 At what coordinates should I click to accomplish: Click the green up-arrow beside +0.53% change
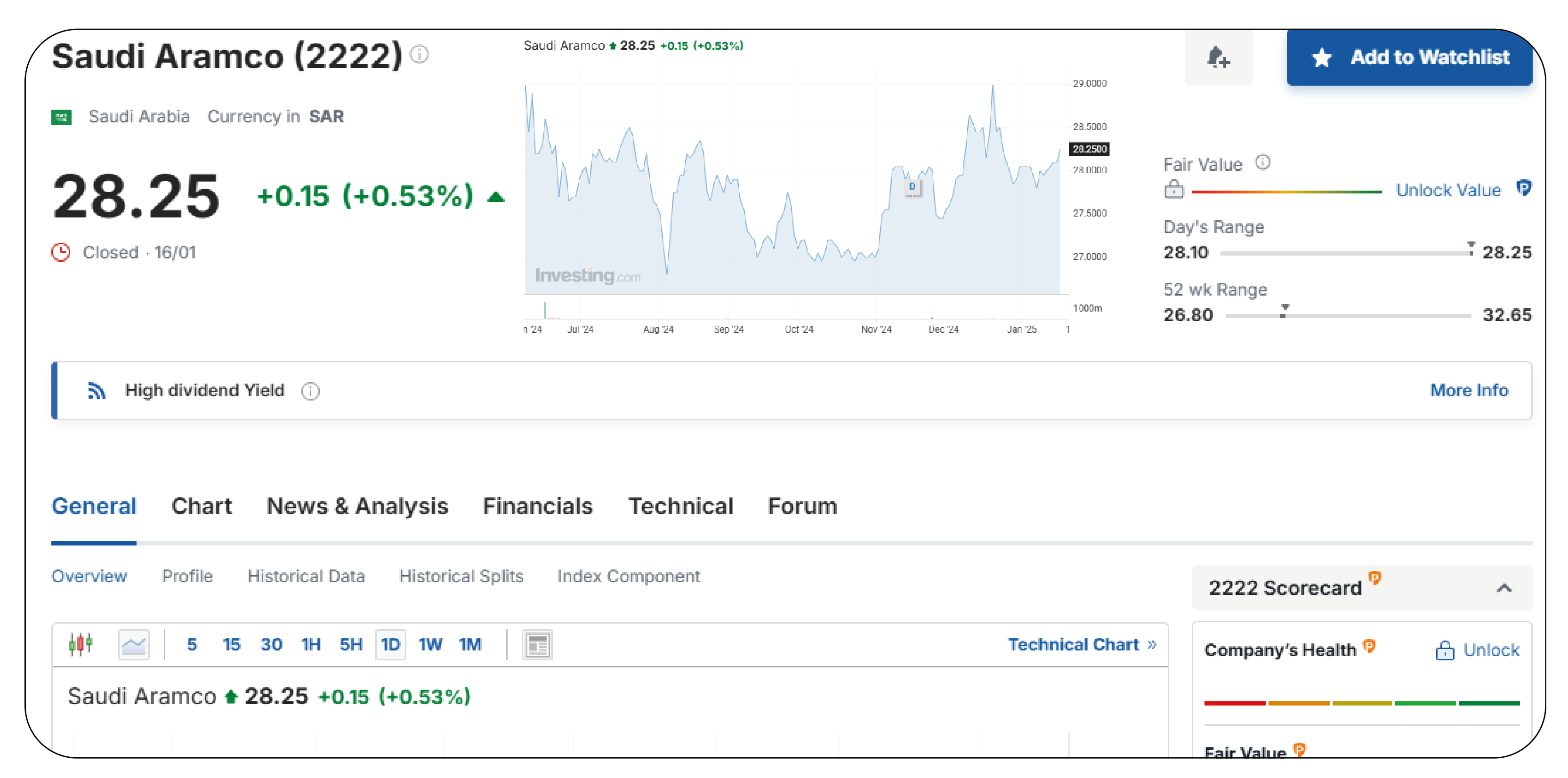click(x=496, y=196)
